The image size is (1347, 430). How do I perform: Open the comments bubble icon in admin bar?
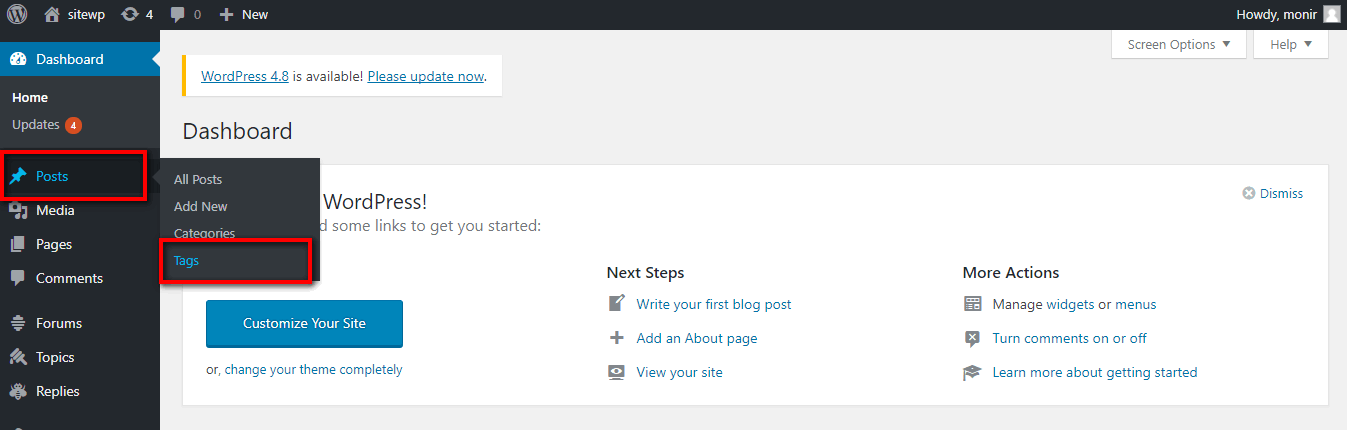pyautogui.click(x=177, y=15)
